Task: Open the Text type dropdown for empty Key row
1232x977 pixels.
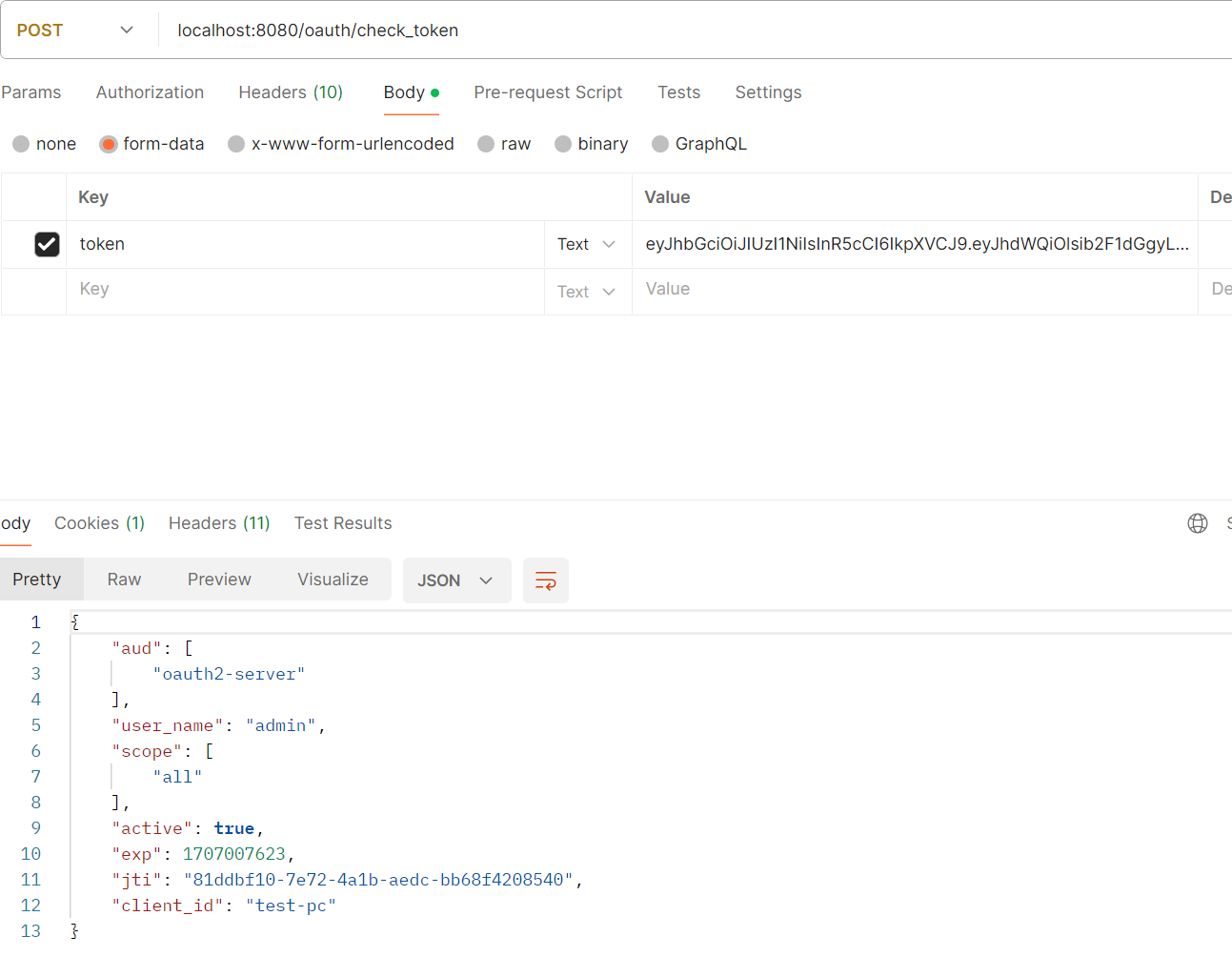Action: click(587, 292)
